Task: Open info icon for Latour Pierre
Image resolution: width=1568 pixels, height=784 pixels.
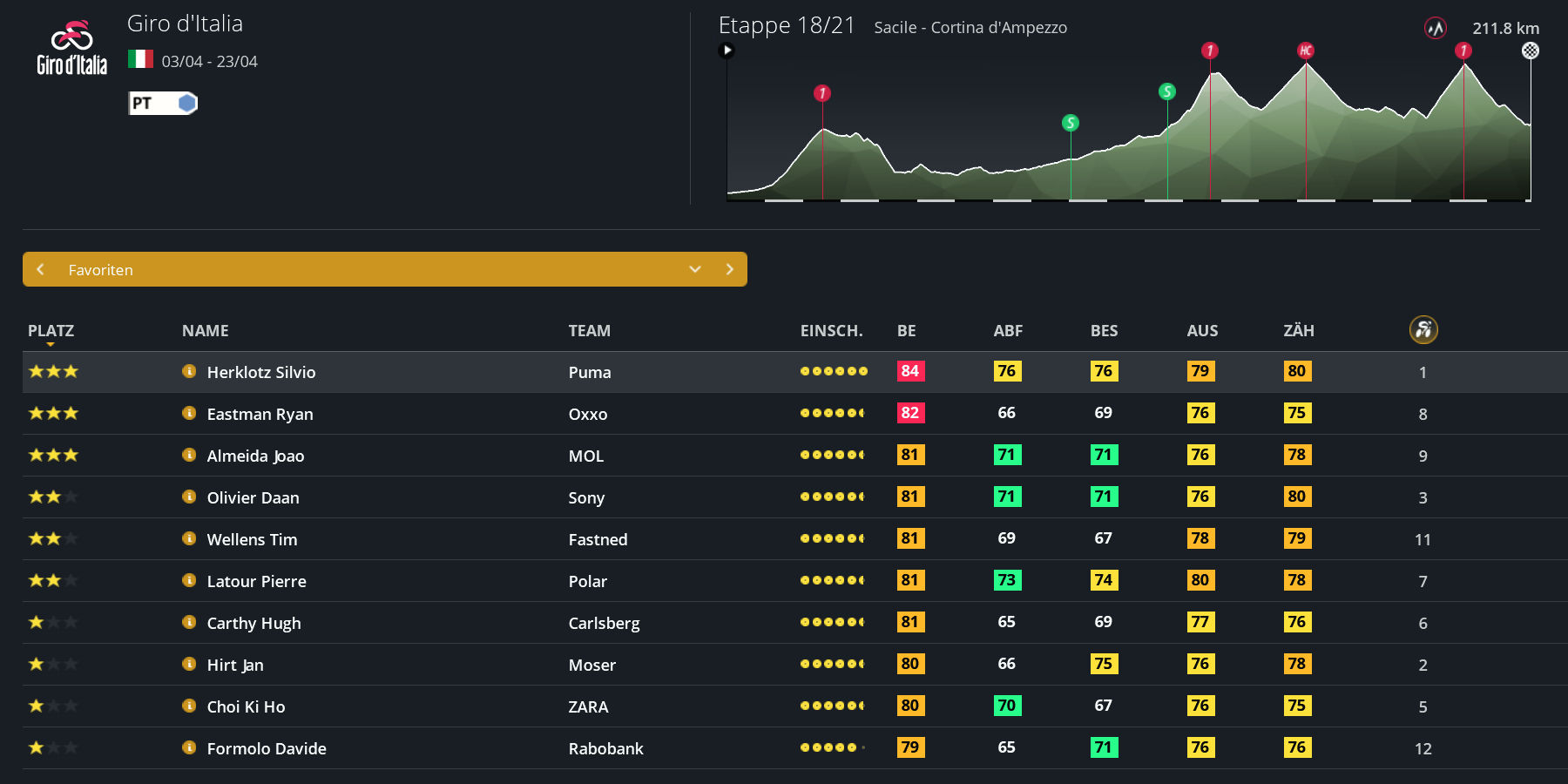Action: pyautogui.click(x=189, y=581)
